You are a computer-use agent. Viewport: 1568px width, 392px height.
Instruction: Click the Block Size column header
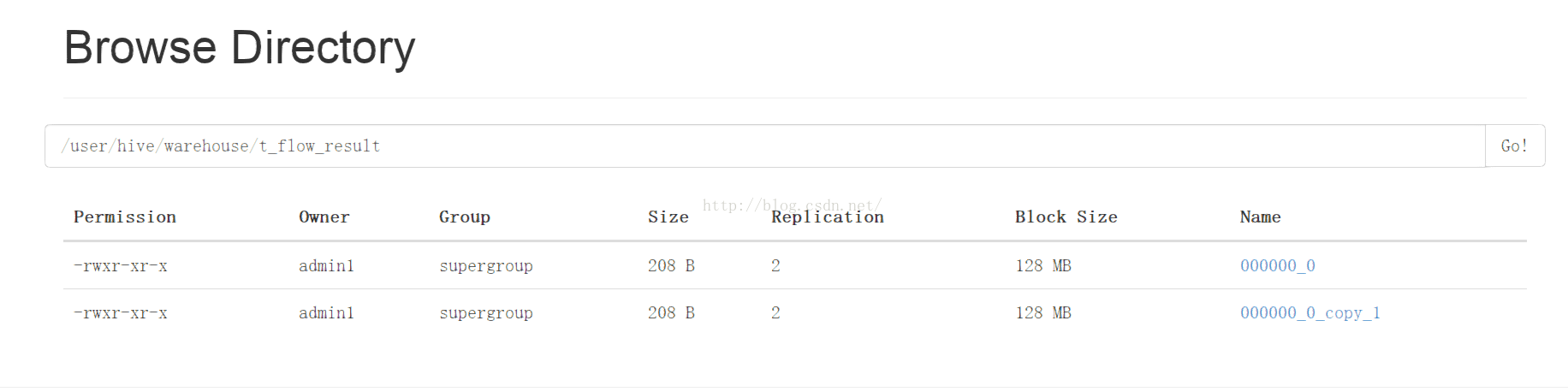[1066, 217]
